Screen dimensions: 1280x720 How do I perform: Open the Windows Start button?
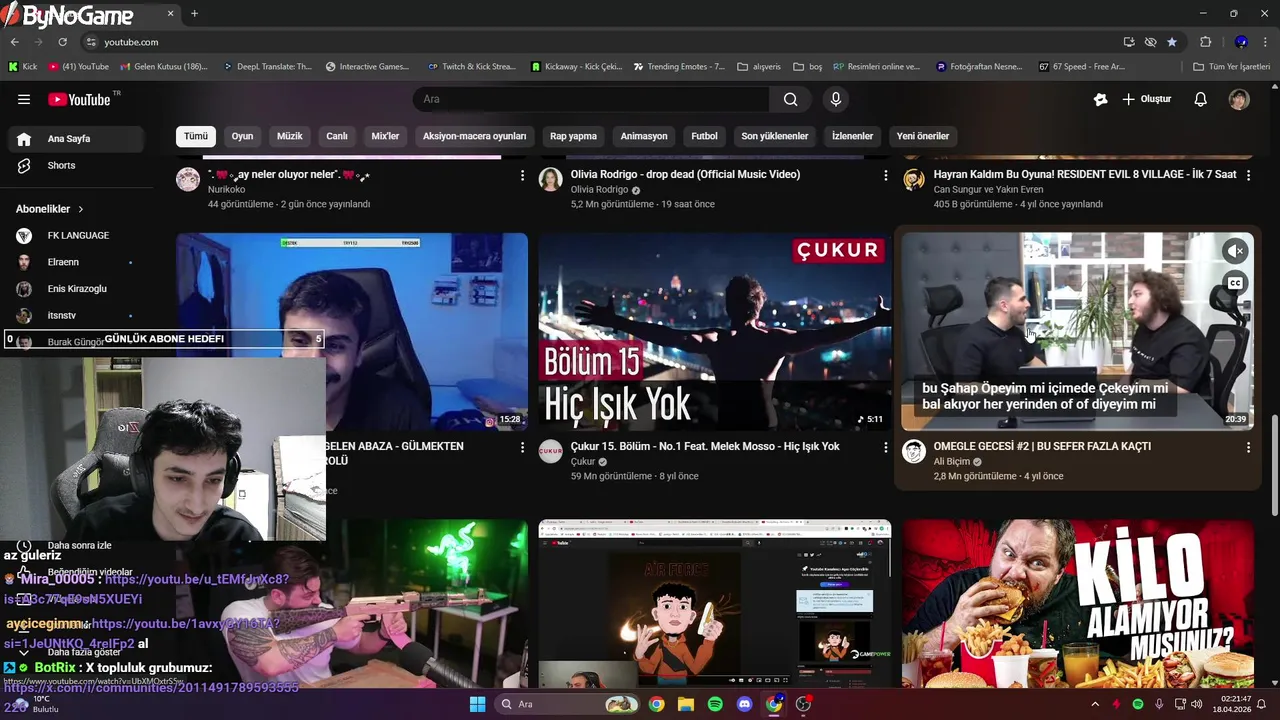click(x=477, y=704)
